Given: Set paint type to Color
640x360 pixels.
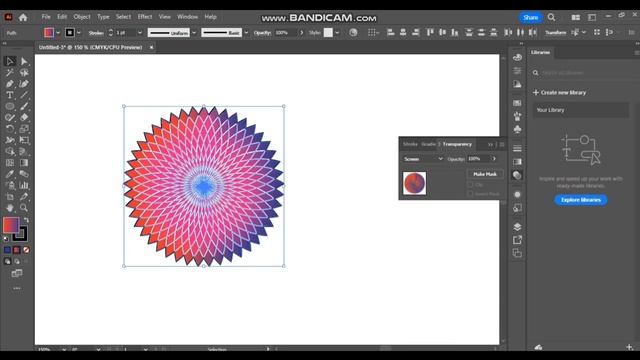Looking at the screenshot, I should click(7, 250).
